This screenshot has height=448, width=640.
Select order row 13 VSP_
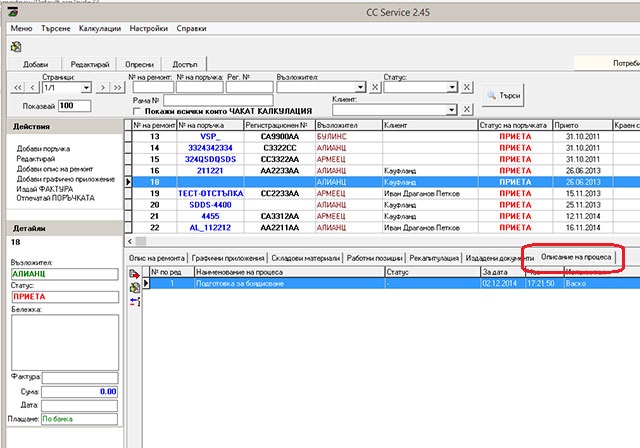click(x=382, y=136)
